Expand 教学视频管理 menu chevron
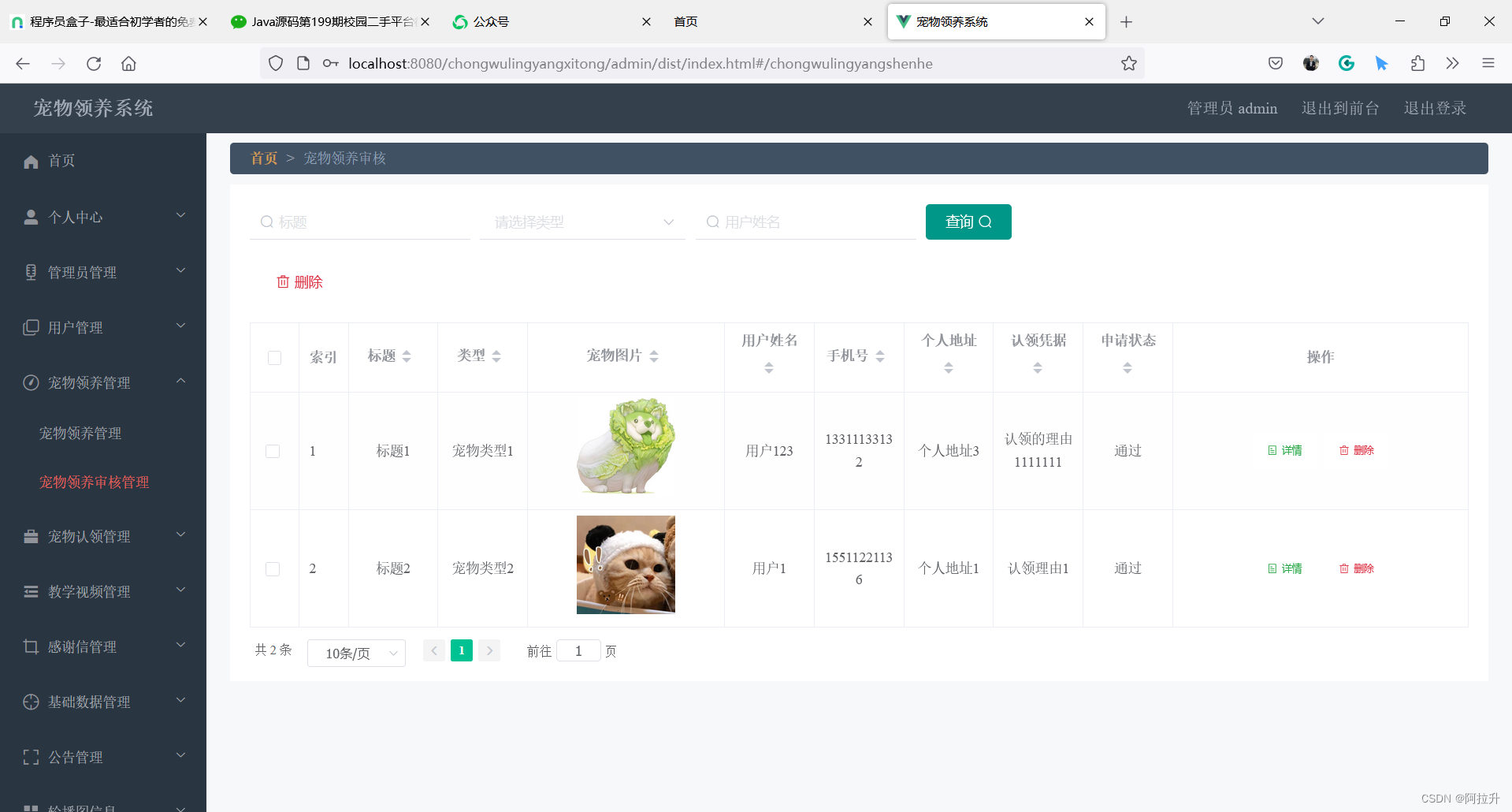 point(180,590)
